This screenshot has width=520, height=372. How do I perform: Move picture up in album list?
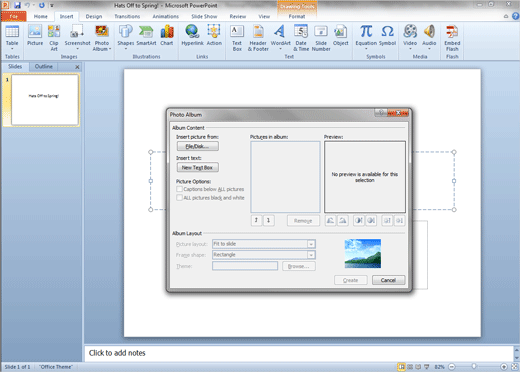(x=256, y=220)
